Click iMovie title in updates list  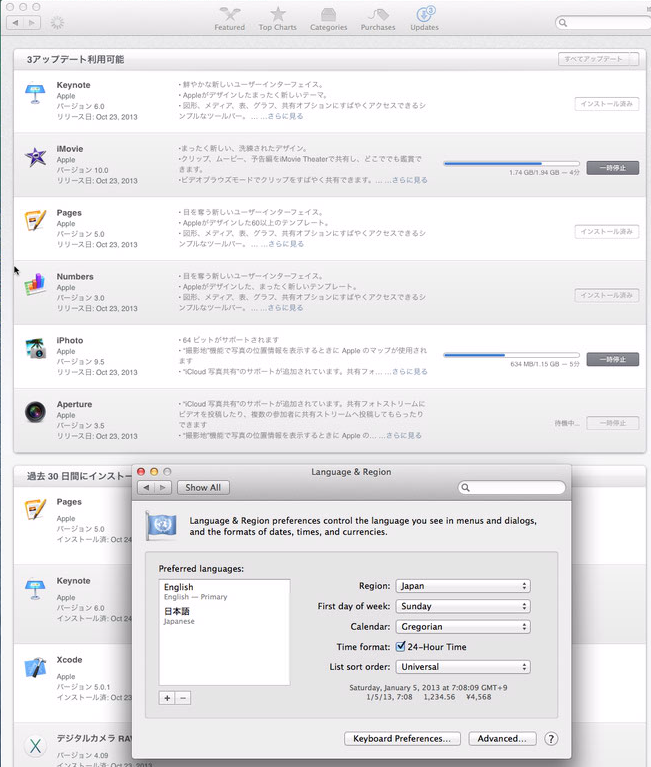[x=70, y=149]
